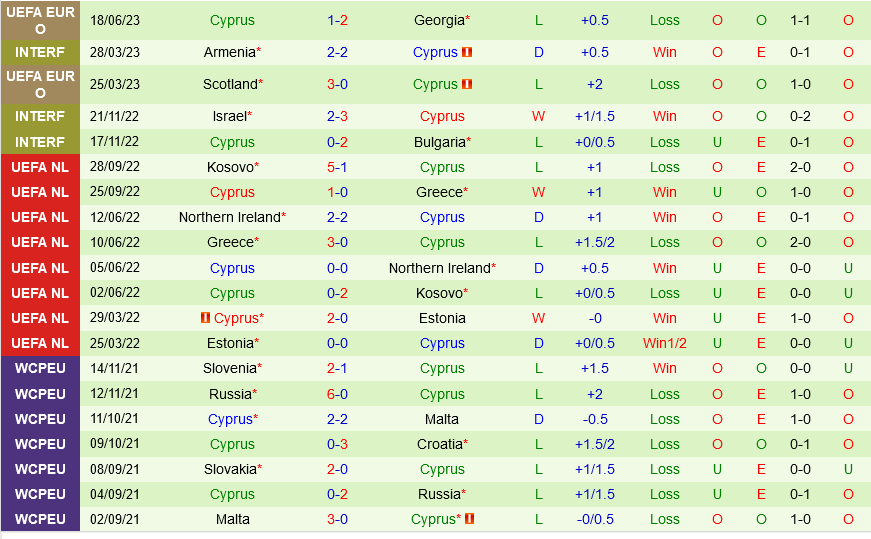
Task: Click red card icon in Armenia vs Cyprus row
Action: click(467, 52)
